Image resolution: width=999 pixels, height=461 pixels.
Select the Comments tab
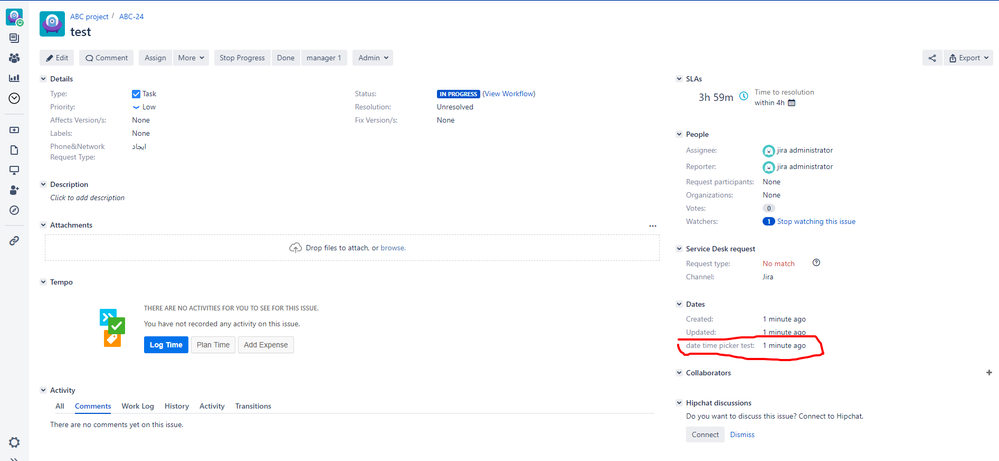pos(93,406)
